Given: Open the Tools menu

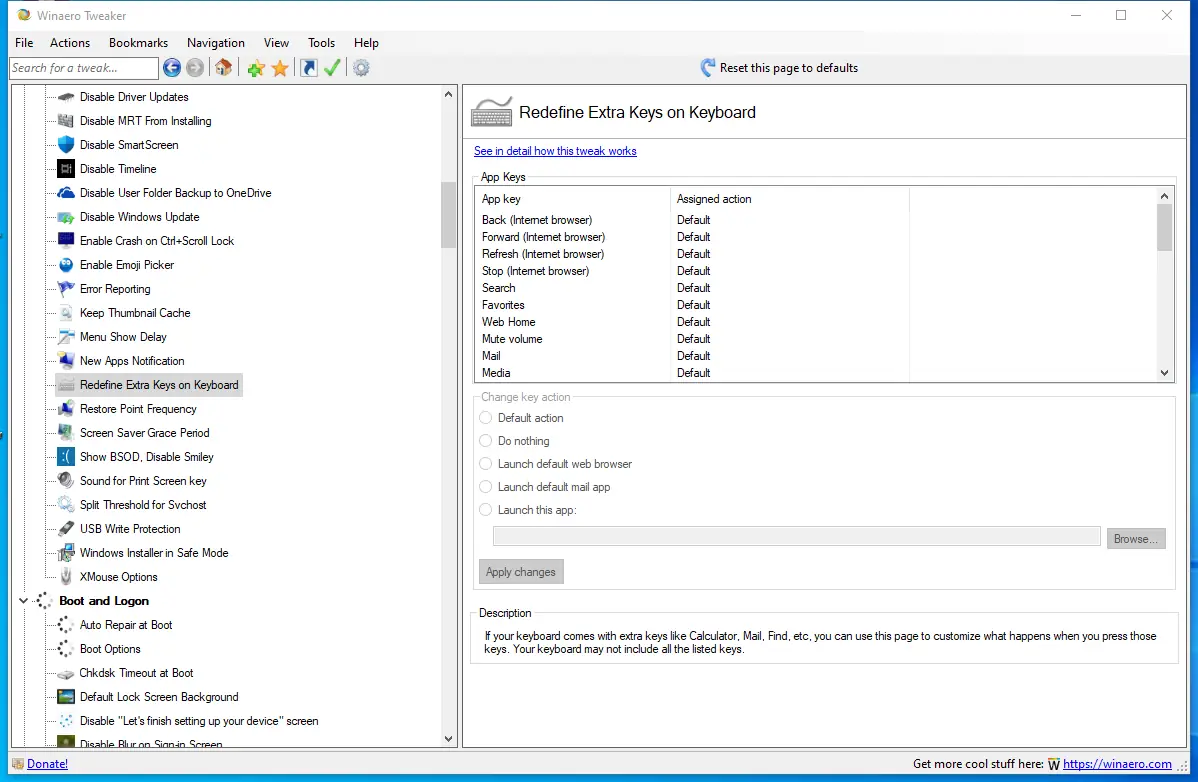Looking at the screenshot, I should [322, 43].
